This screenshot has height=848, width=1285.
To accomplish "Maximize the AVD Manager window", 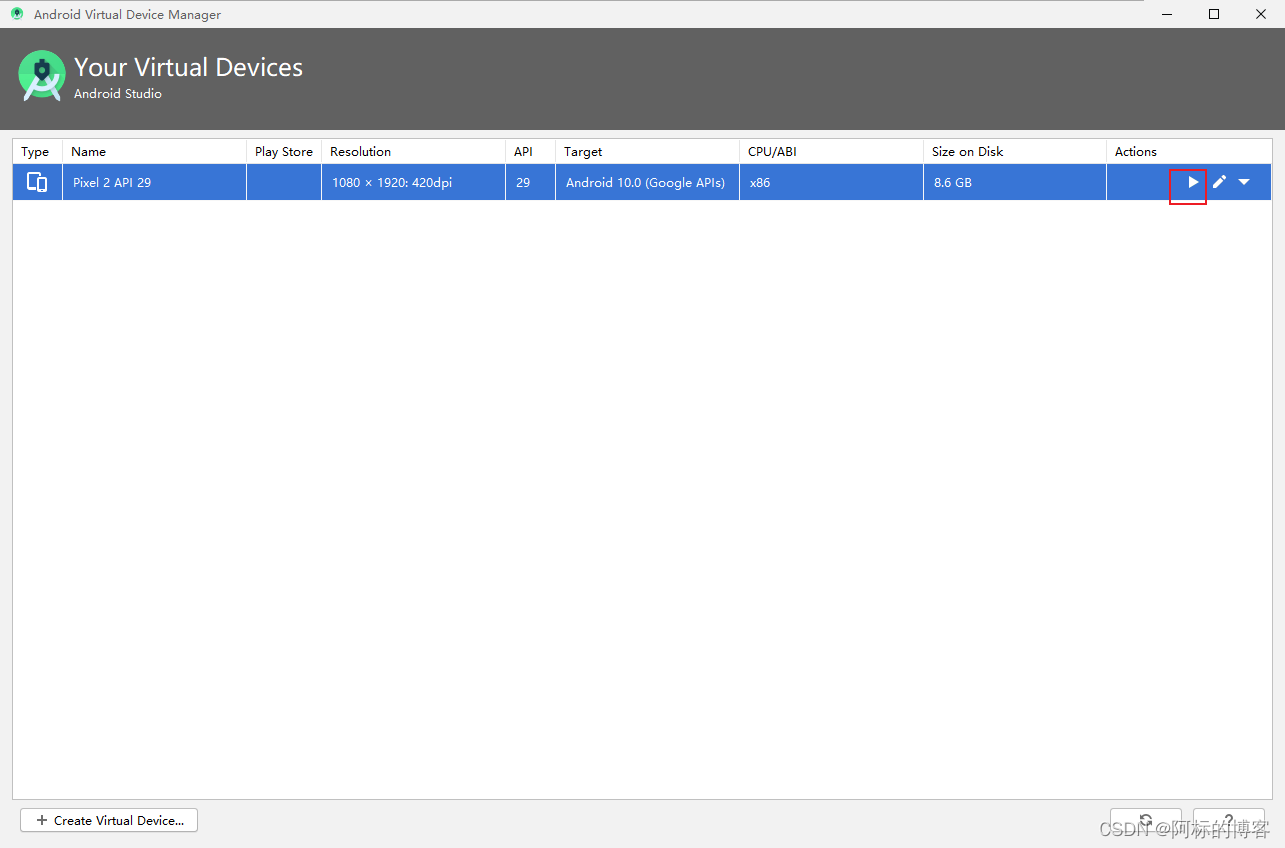I will pos(1214,14).
